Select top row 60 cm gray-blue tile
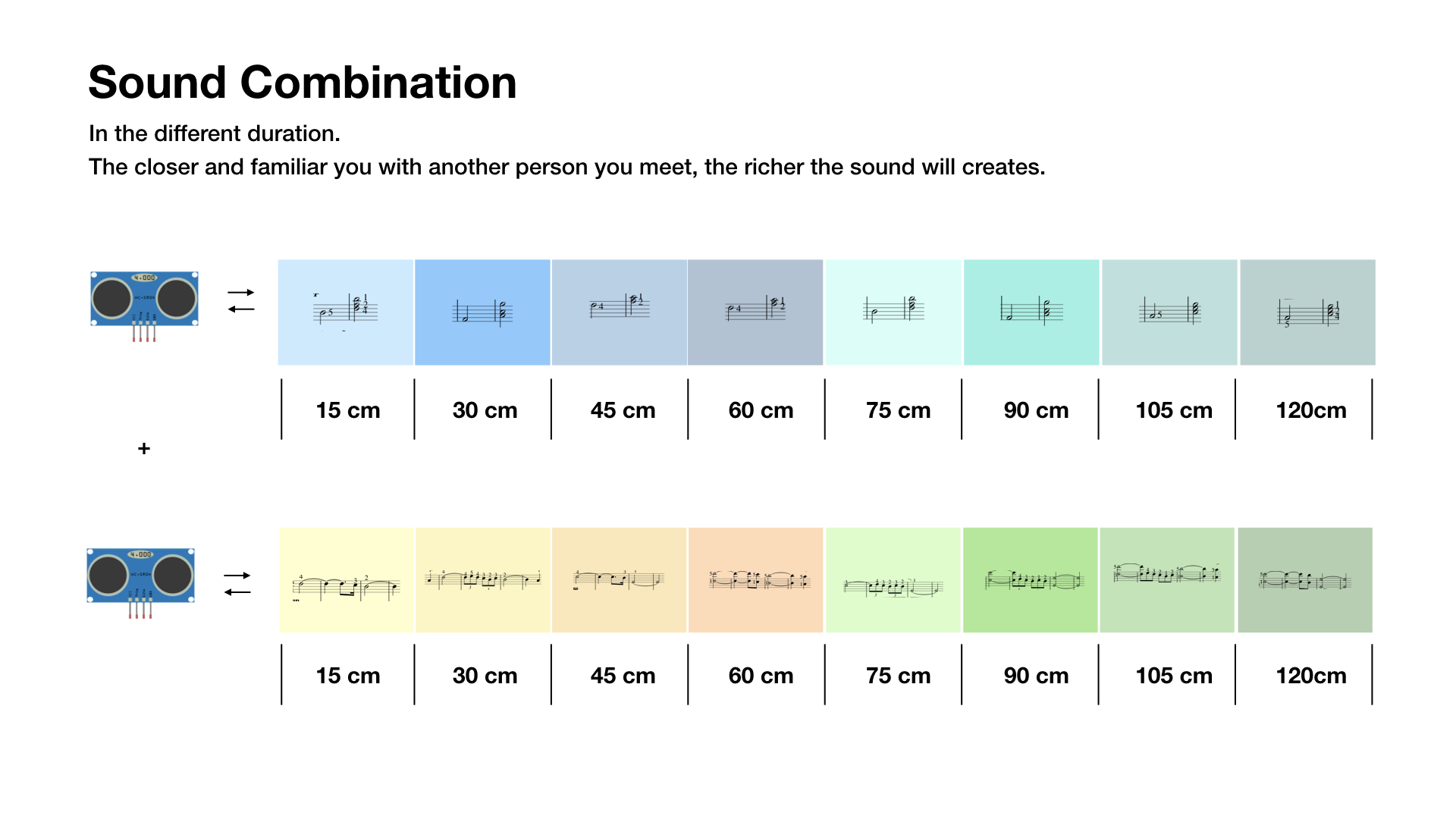Image resolution: width=1456 pixels, height=819 pixels. [x=755, y=312]
